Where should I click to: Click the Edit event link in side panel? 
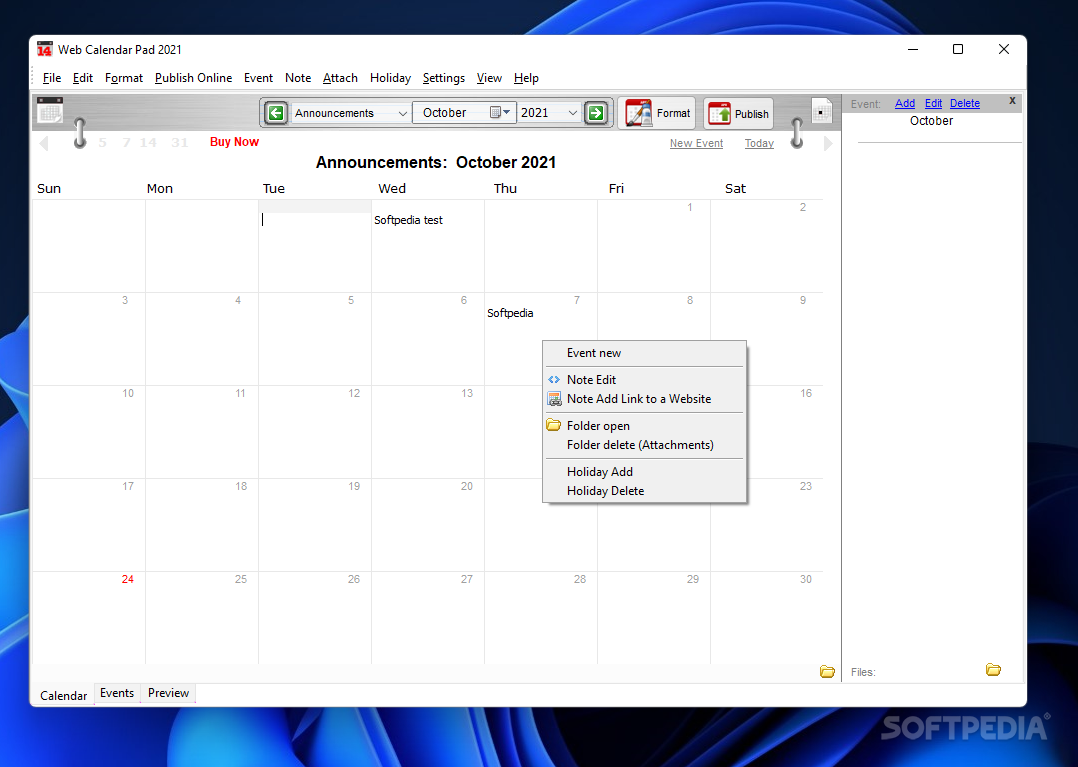pyautogui.click(x=933, y=103)
